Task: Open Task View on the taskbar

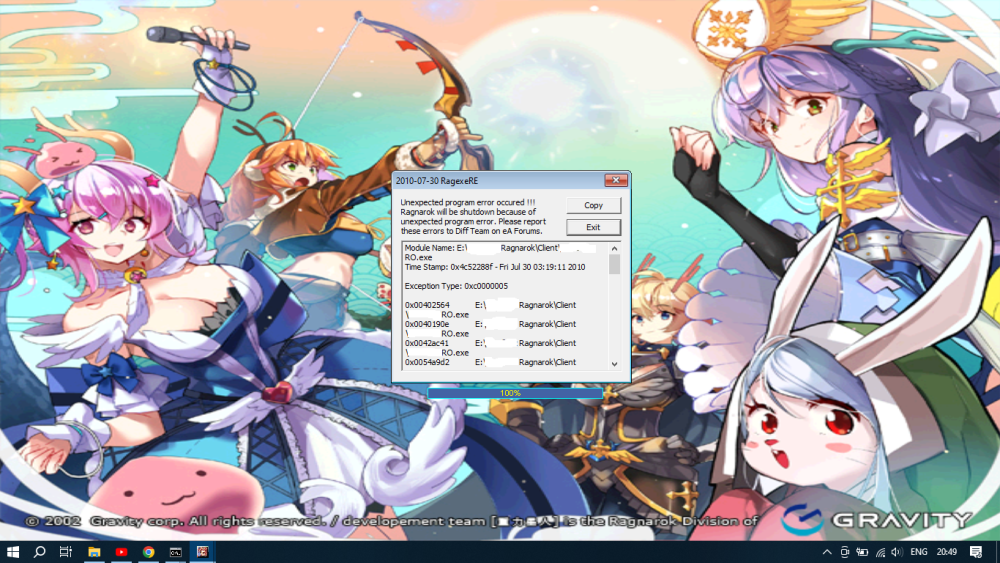Action: click(x=66, y=551)
